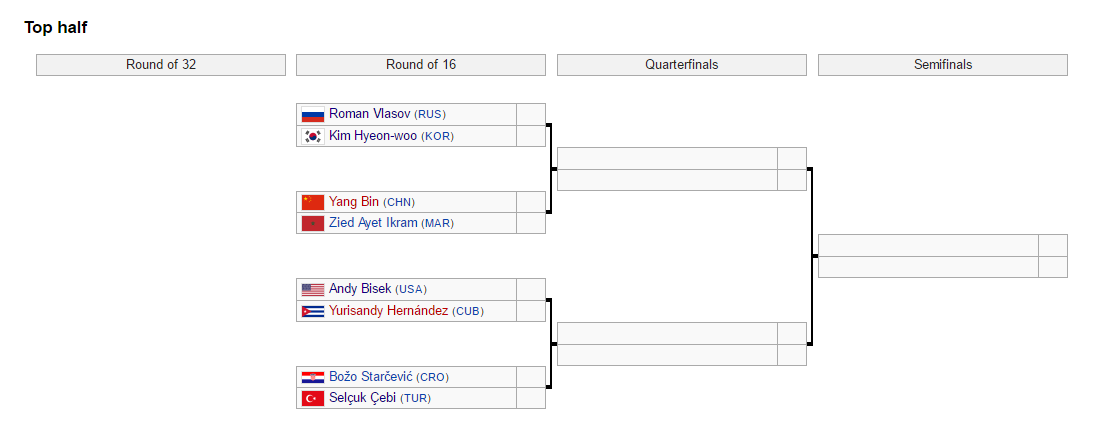Click the Round of 16 header
The width and height of the screenshot is (1101, 437).
pyautogui.click(x=421, y=65)
